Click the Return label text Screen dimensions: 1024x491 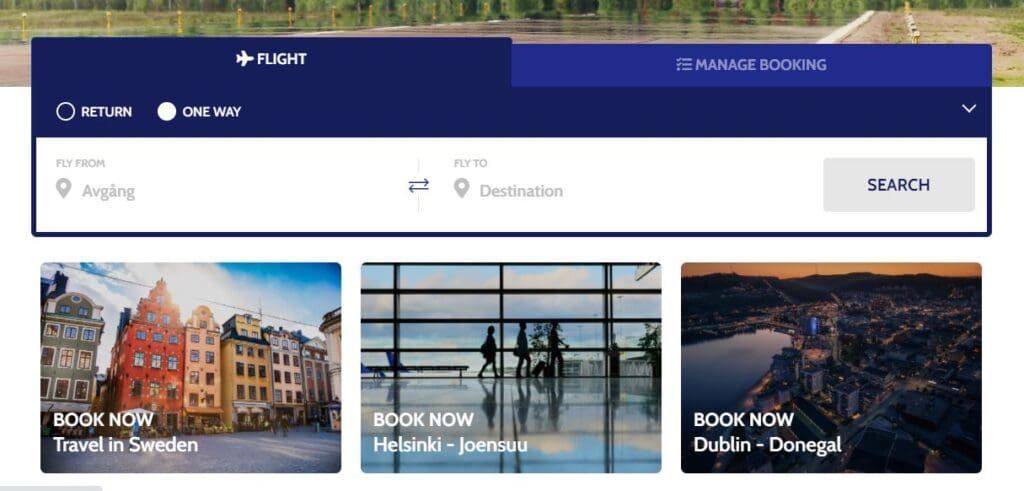click(x=106, y=112)
